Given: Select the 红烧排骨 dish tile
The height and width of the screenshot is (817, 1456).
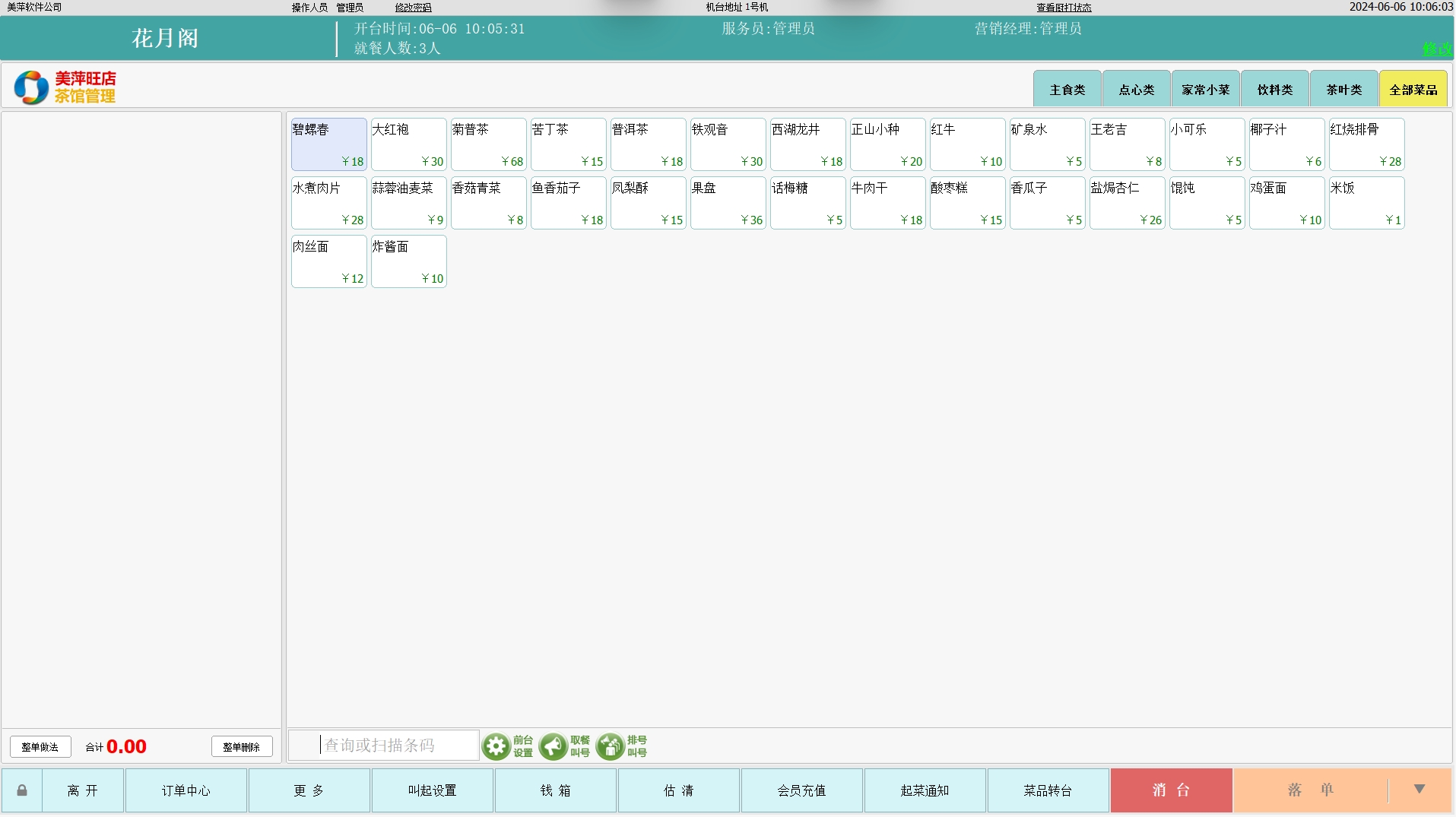Looking at the screenshot, I should 1366,144.
